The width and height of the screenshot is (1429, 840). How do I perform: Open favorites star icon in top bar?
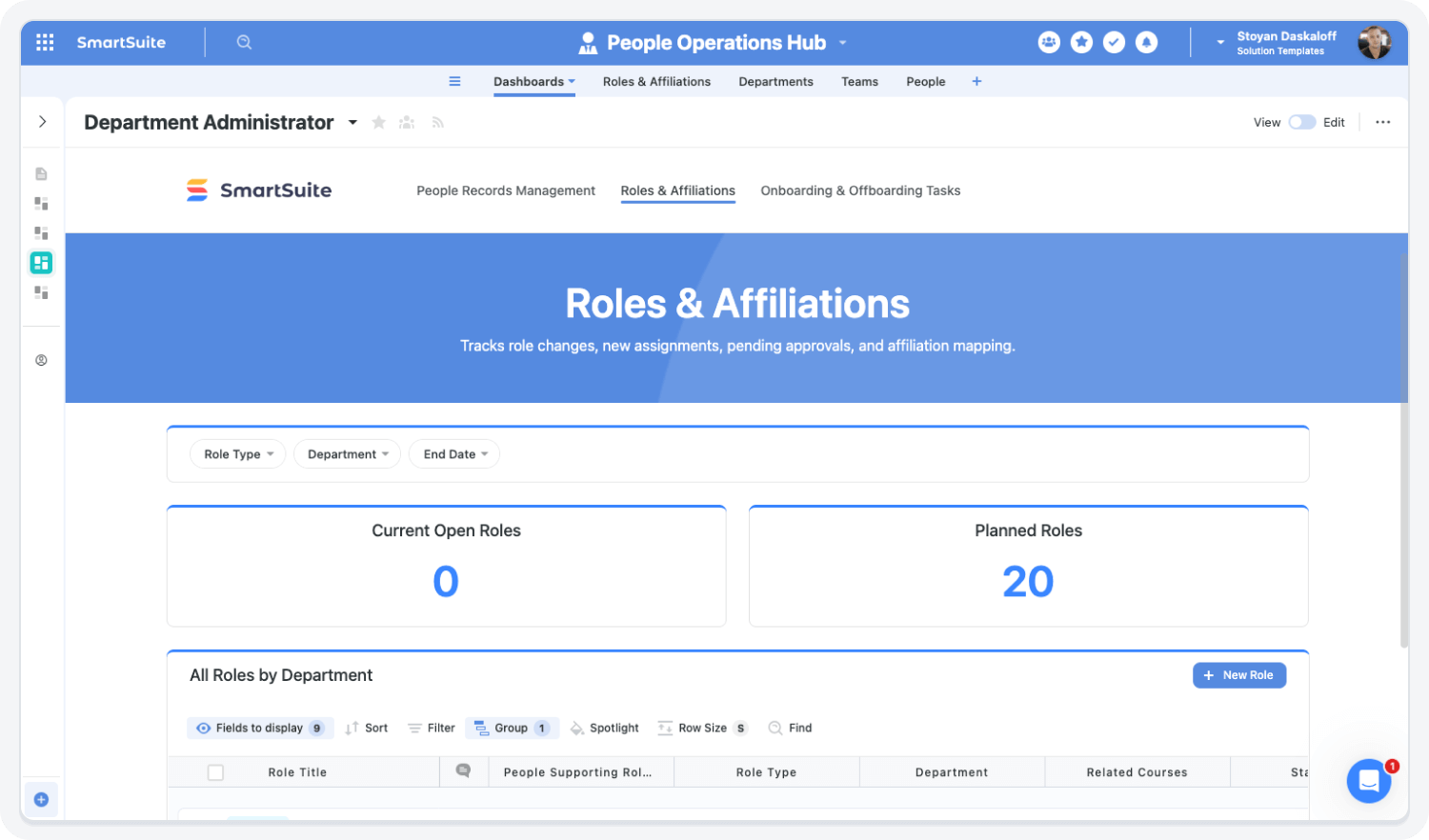tap(1081, 42)
